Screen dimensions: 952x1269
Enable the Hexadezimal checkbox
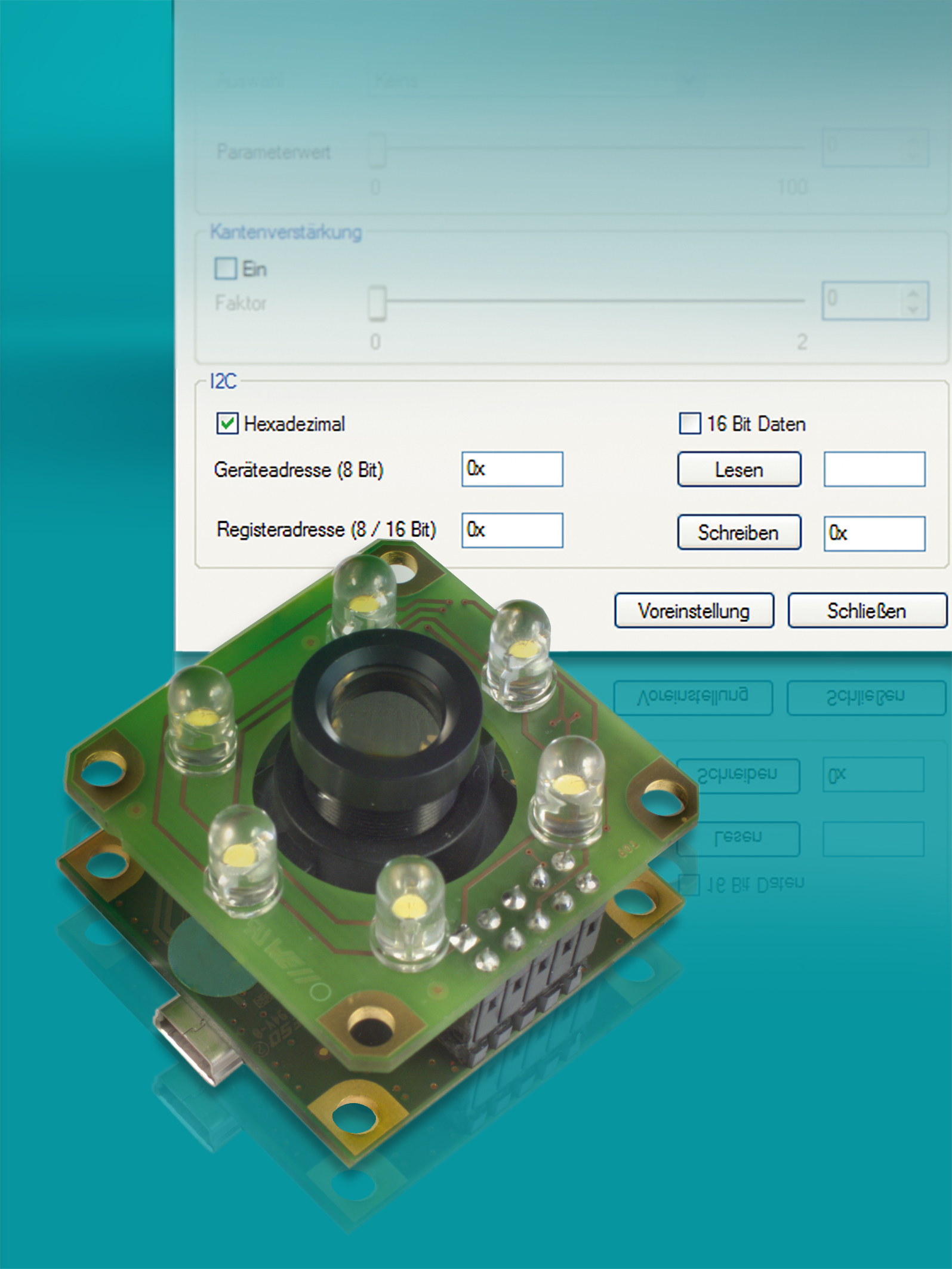(227, 424)
